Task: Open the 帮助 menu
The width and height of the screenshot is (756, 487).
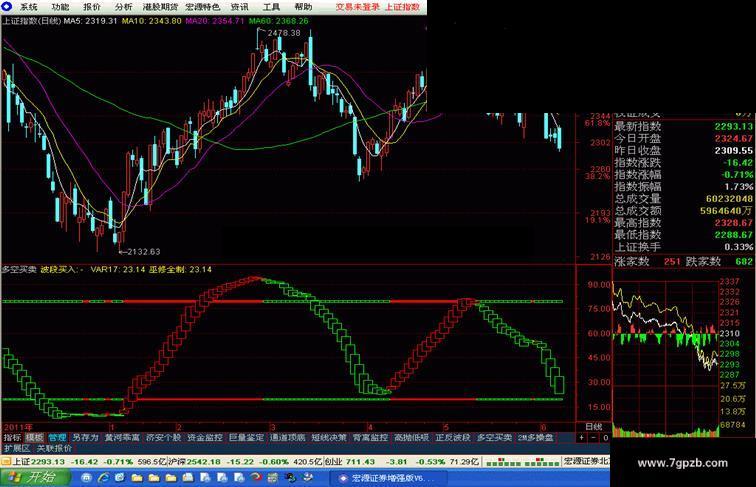Action: click(x=303, y=7)
